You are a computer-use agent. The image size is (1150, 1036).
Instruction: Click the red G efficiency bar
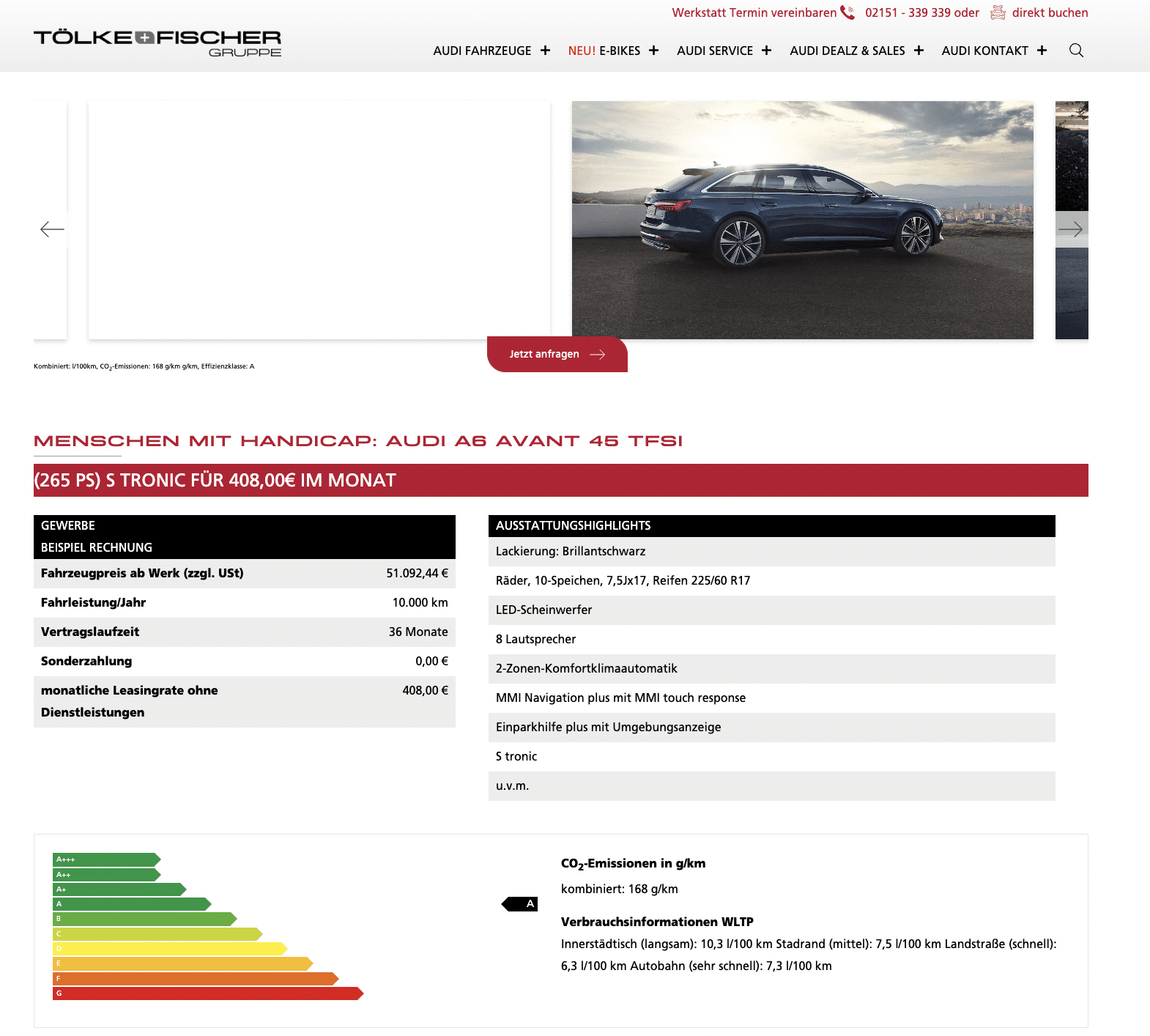[208, 994]
